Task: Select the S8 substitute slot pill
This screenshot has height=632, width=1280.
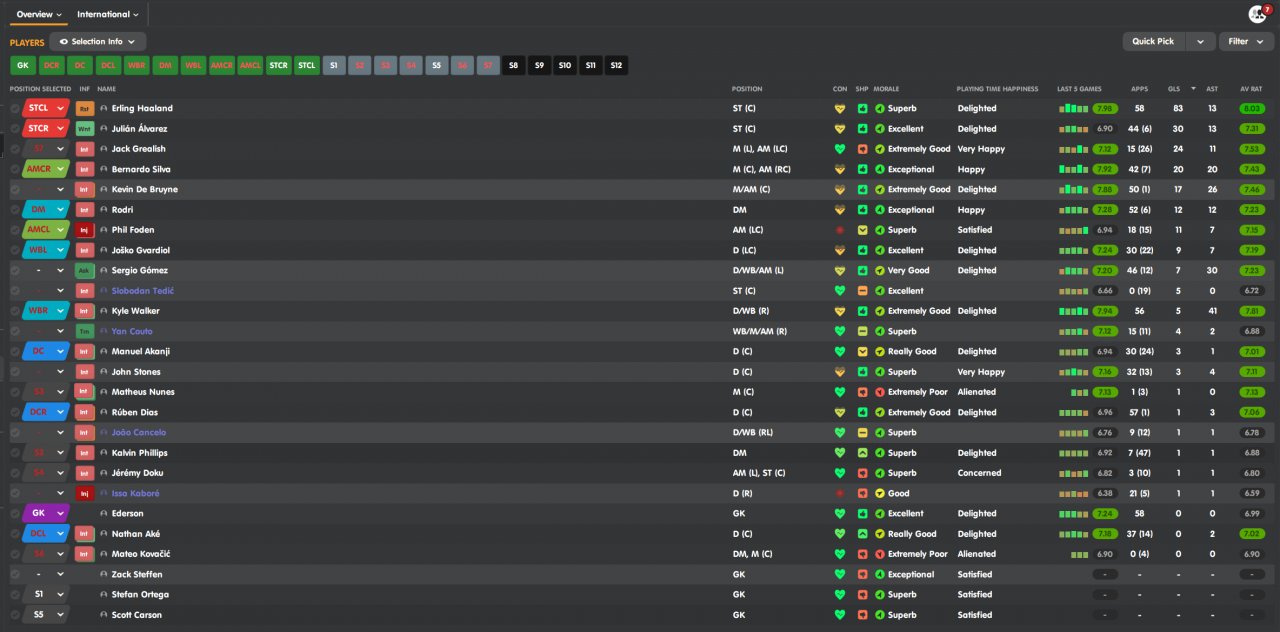Action: [x=514, y=66]
